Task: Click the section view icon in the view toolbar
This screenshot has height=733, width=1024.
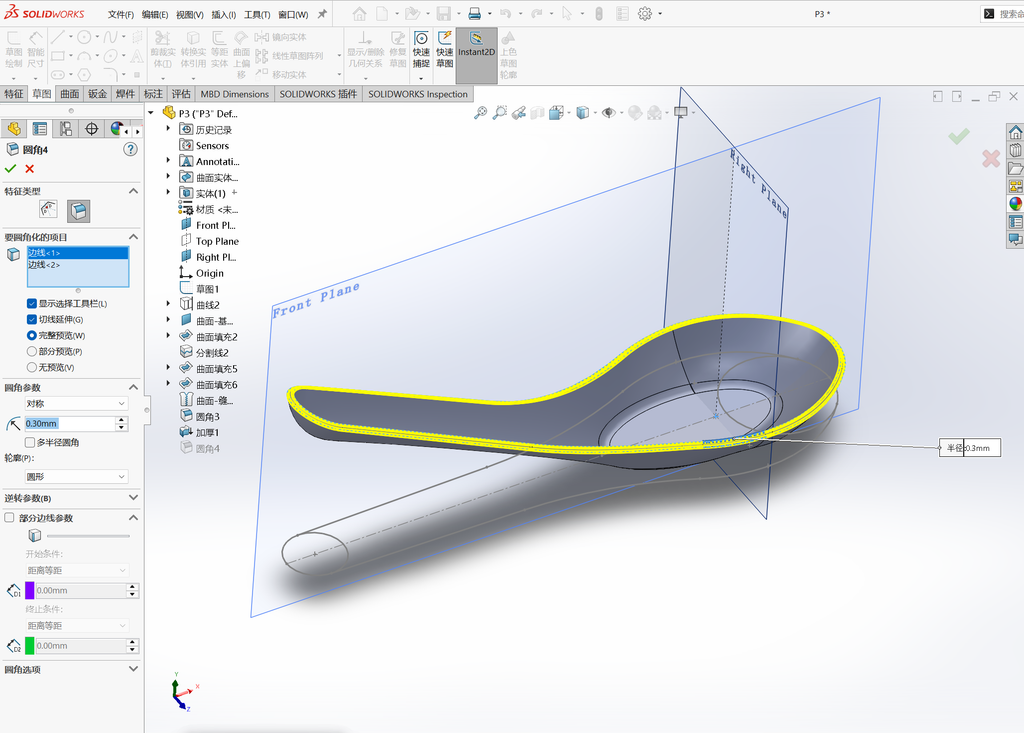Action: pyautogui.click(x=537, y=113)
